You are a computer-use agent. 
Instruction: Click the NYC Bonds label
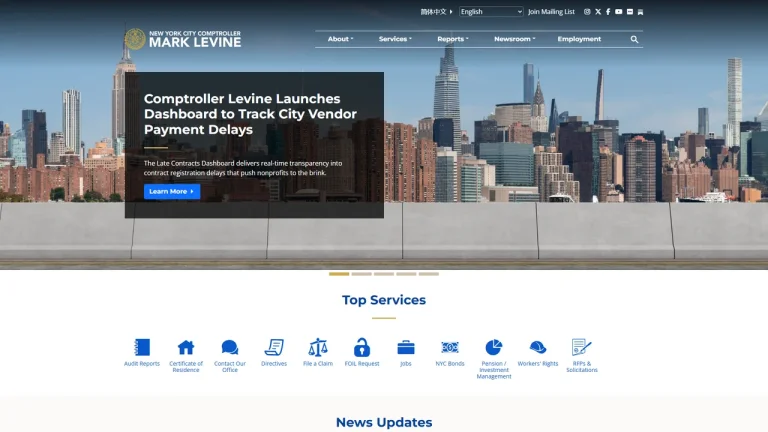[x=450, y=364]
